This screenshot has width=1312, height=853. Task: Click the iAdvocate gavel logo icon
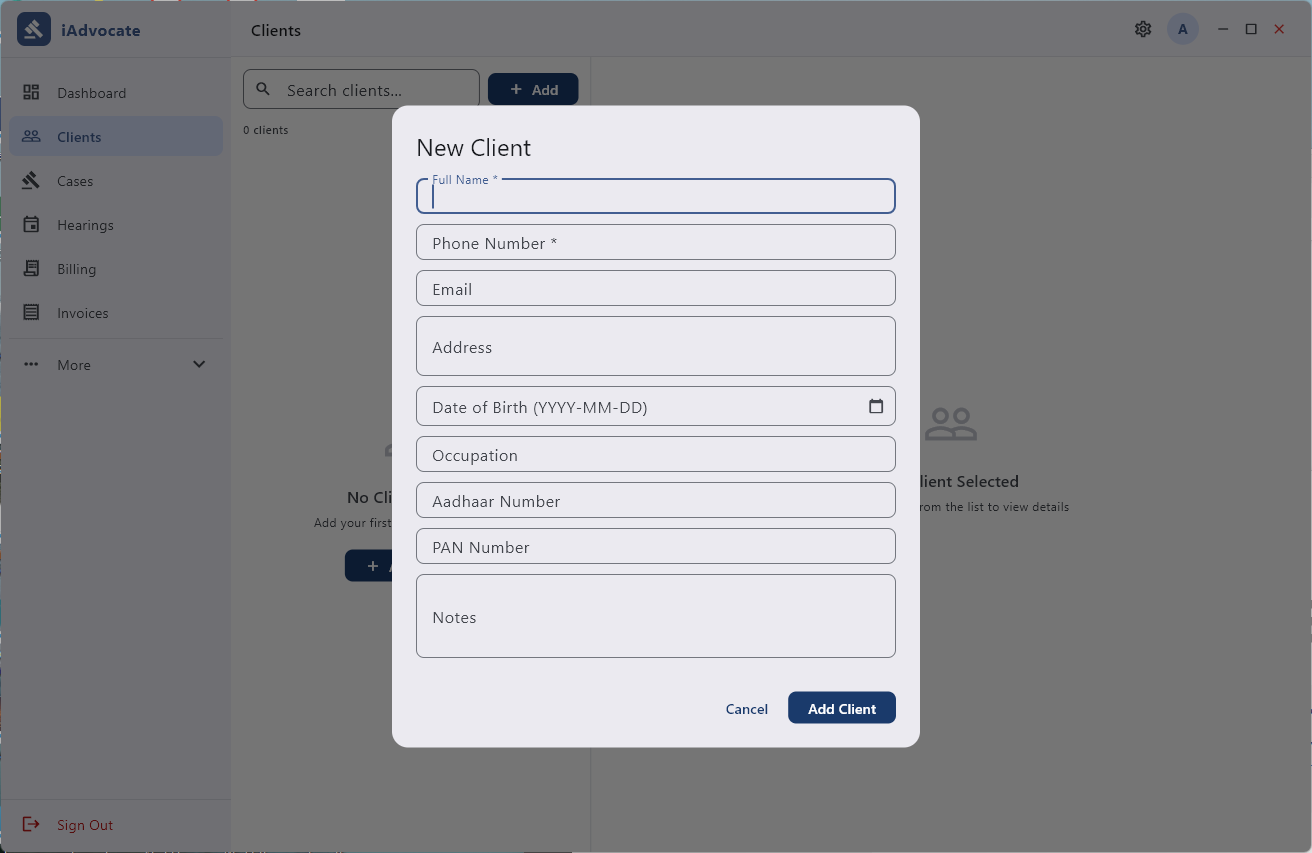[x=34, y=30]
